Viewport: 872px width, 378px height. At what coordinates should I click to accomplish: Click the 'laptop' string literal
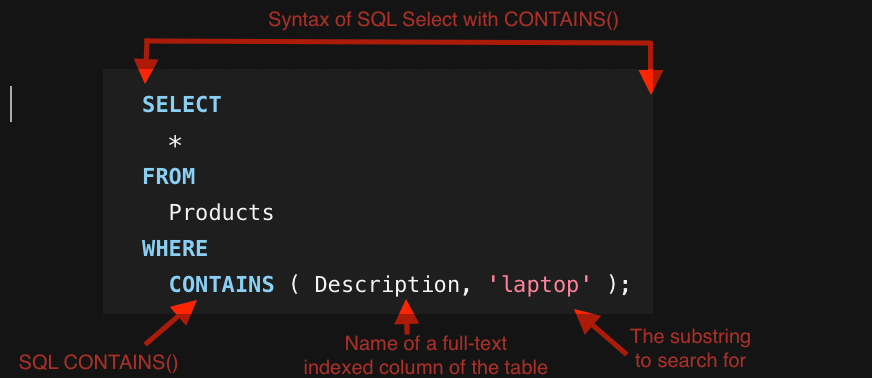click(539, 286)
